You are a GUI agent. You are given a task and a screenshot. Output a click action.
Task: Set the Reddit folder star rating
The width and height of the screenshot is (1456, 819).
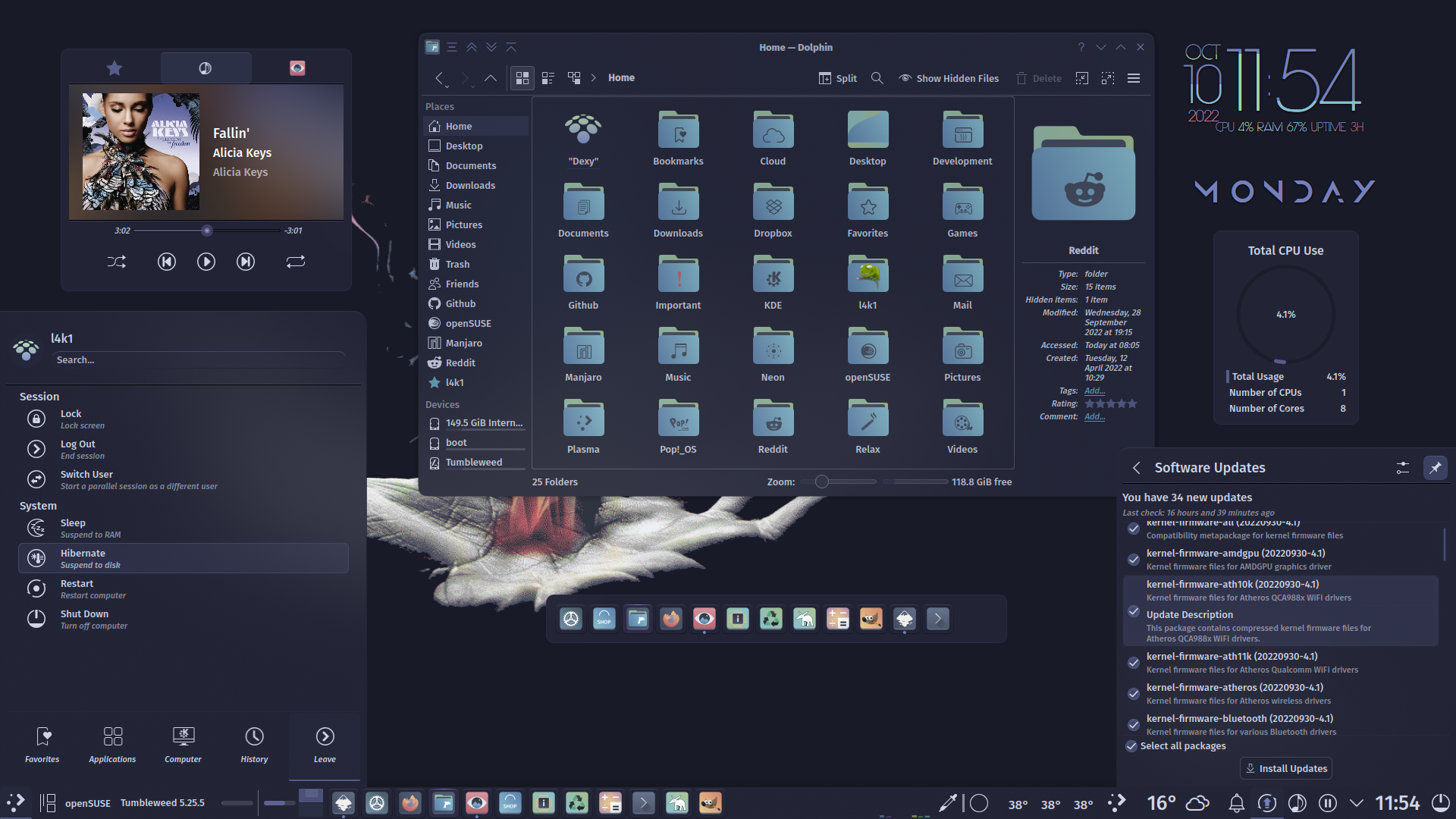point(1111,403)
